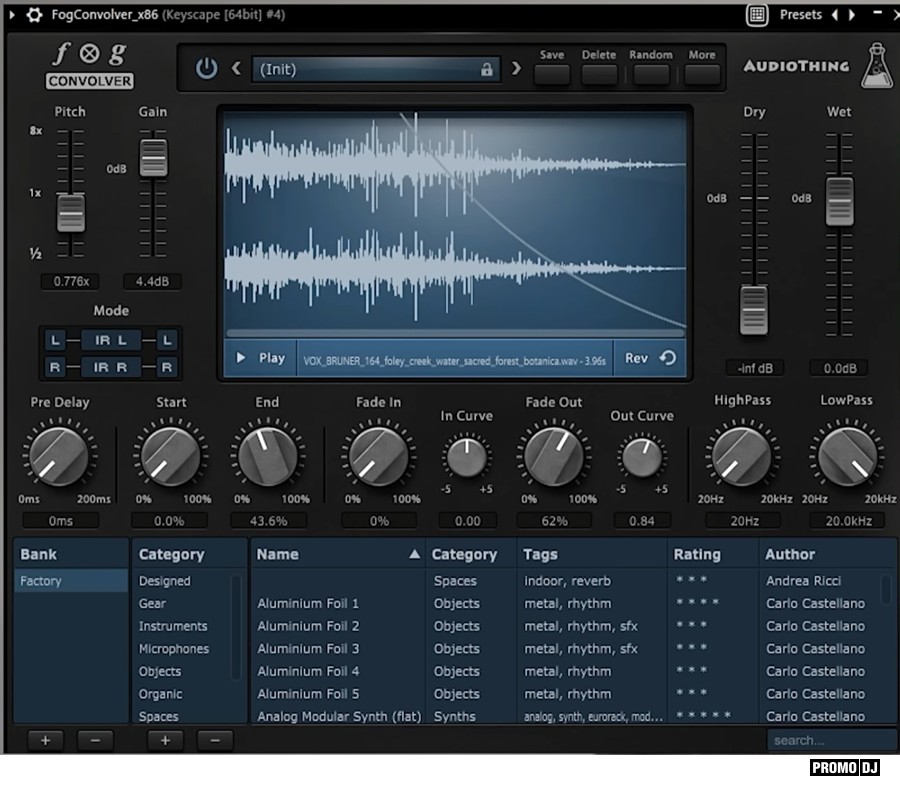The image size is (900, 794).
Task: Open the host presets keyboard icon
Action: pyautogui.click(x=757, y=15)
